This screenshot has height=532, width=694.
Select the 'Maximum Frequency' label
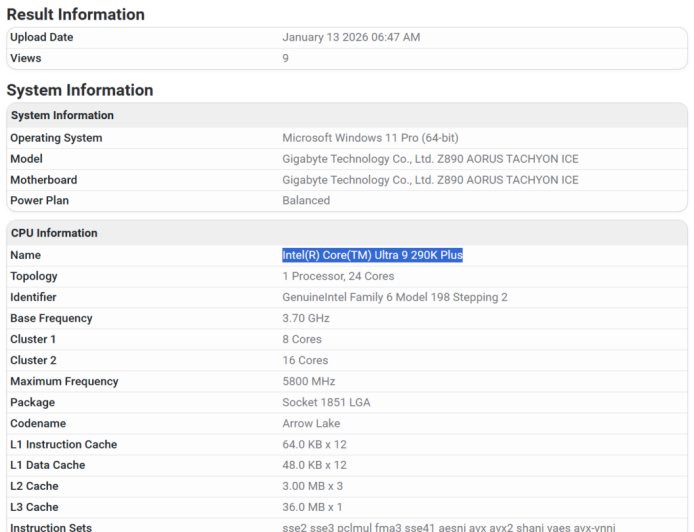click(64, 382)
